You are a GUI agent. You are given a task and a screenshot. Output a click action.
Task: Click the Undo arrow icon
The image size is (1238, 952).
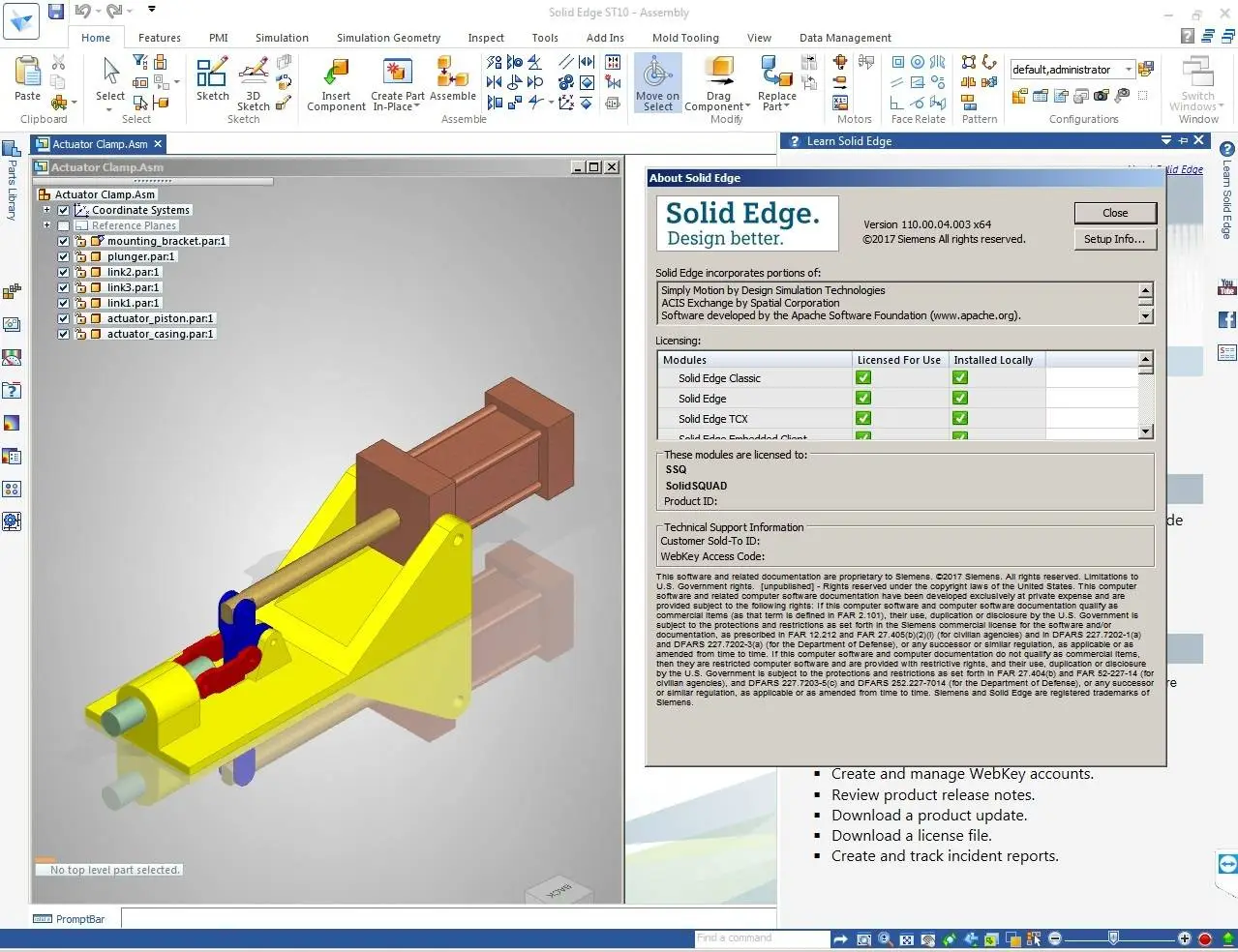82,12
